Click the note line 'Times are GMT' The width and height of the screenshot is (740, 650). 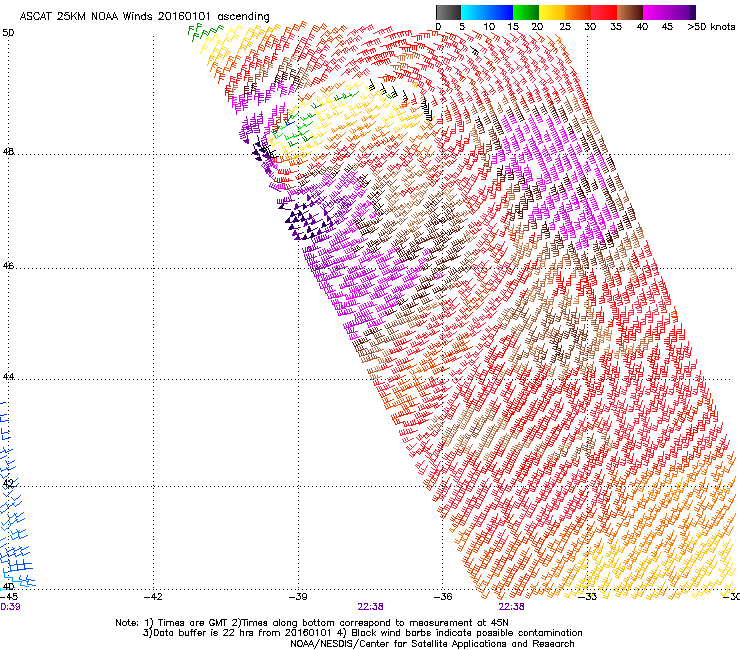tap(193, 623)
